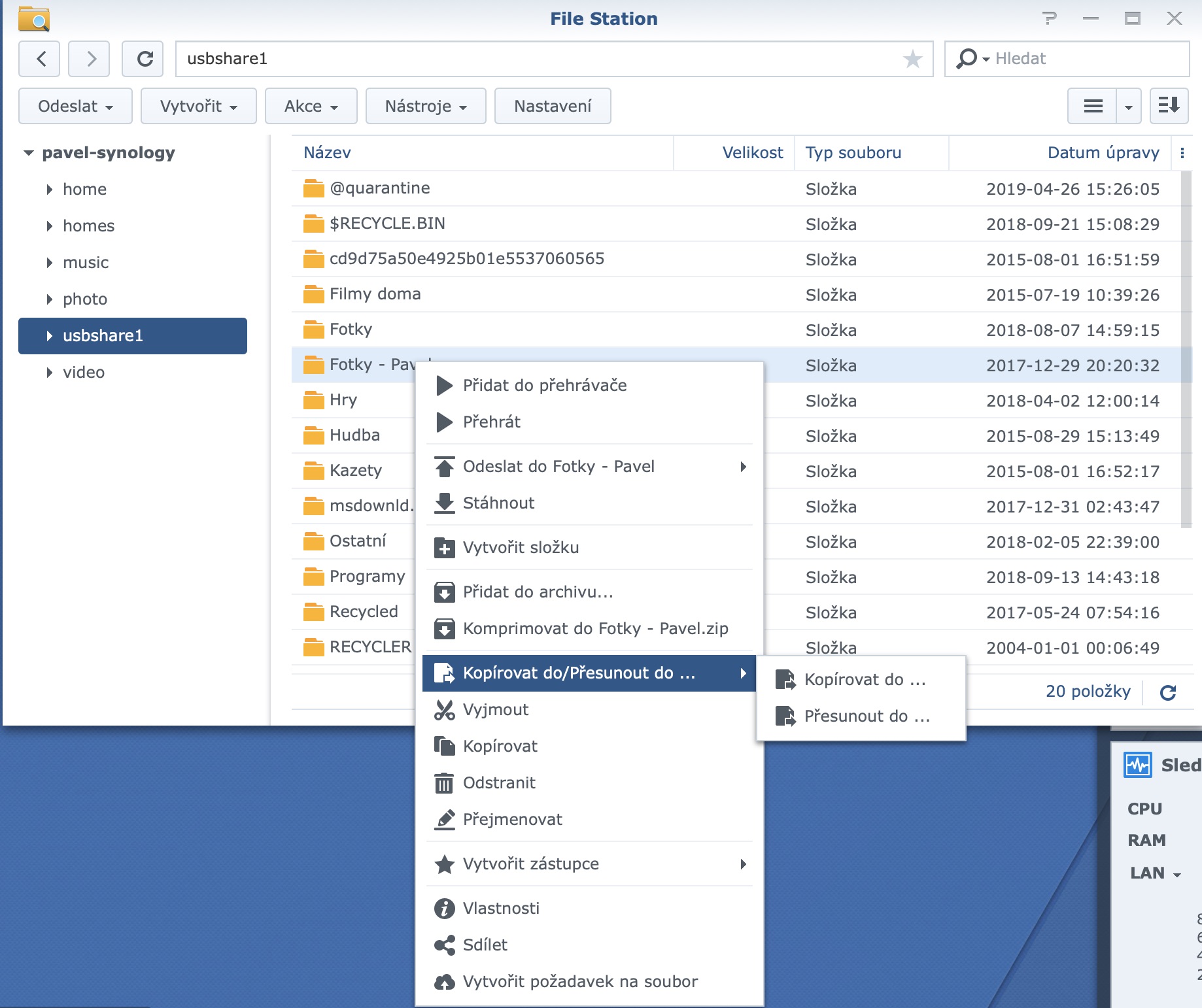Viewport: 1202px width, 1008px height.
Task: Click the refresh icon in the address bar
Action: (143, 58)
